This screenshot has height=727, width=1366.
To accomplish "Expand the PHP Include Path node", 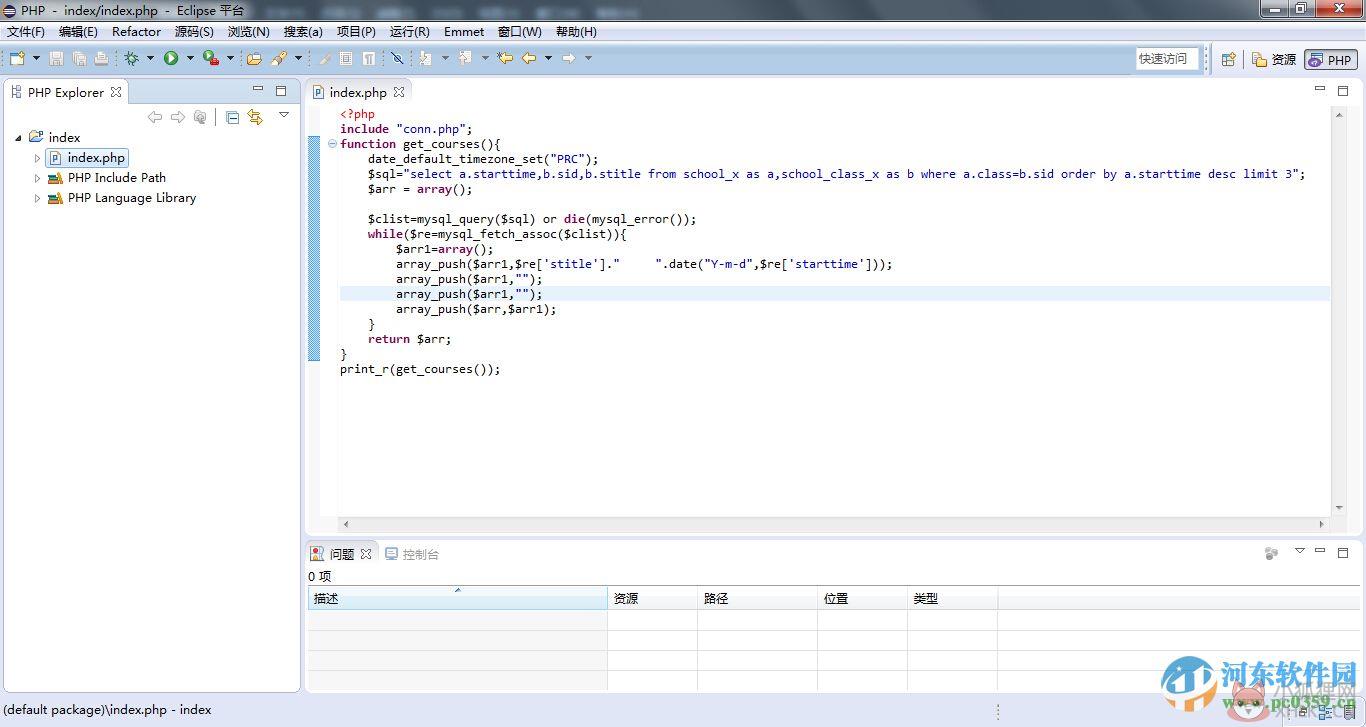I will click(x=37, y=178).
